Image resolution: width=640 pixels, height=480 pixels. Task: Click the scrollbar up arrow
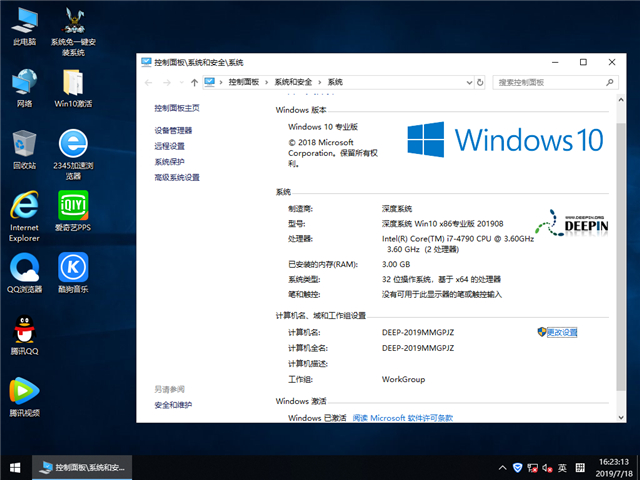click(x=621, y=100)
